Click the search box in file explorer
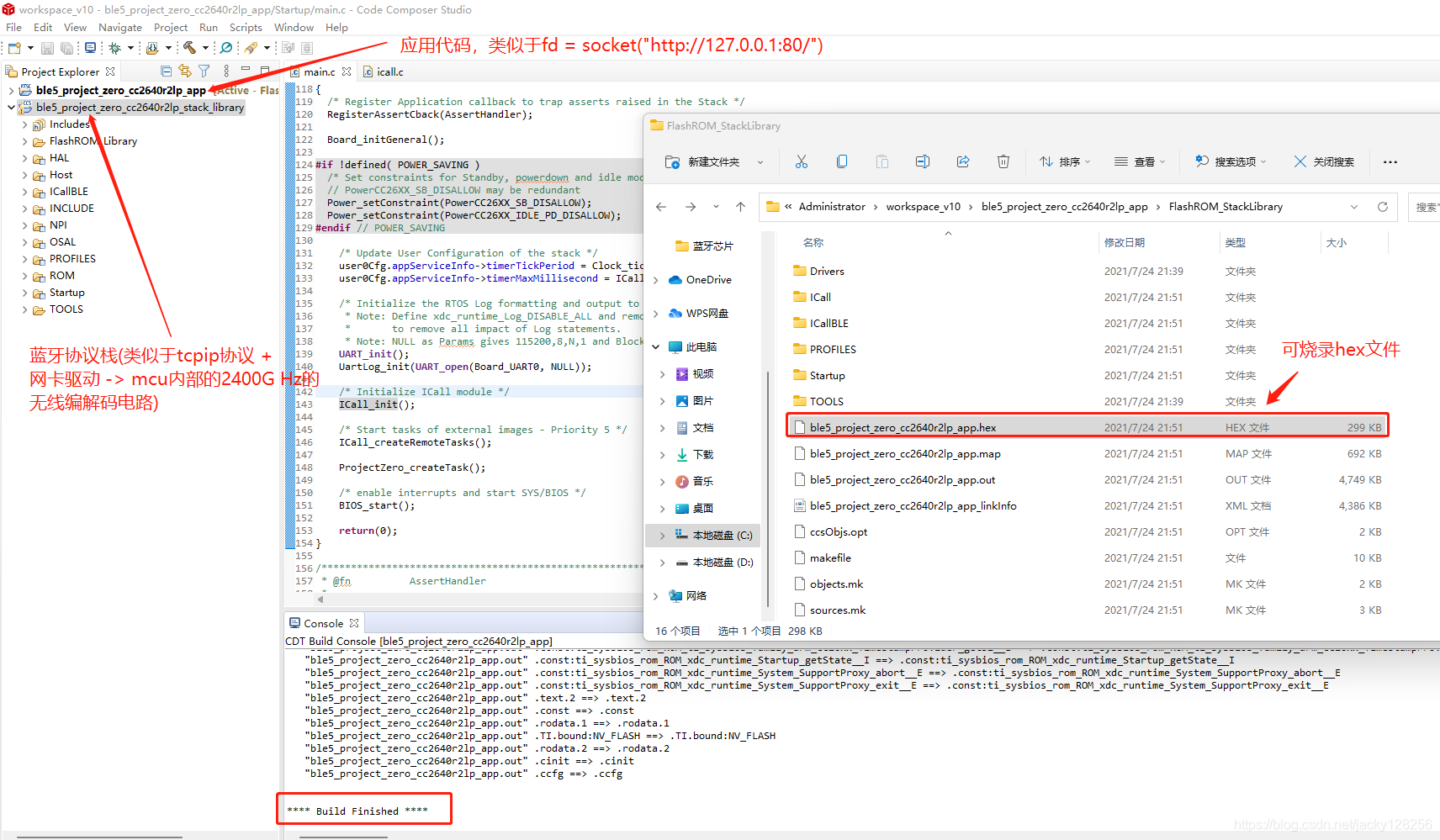Viewport: 1440px width, 840px height. [1425, 207]
